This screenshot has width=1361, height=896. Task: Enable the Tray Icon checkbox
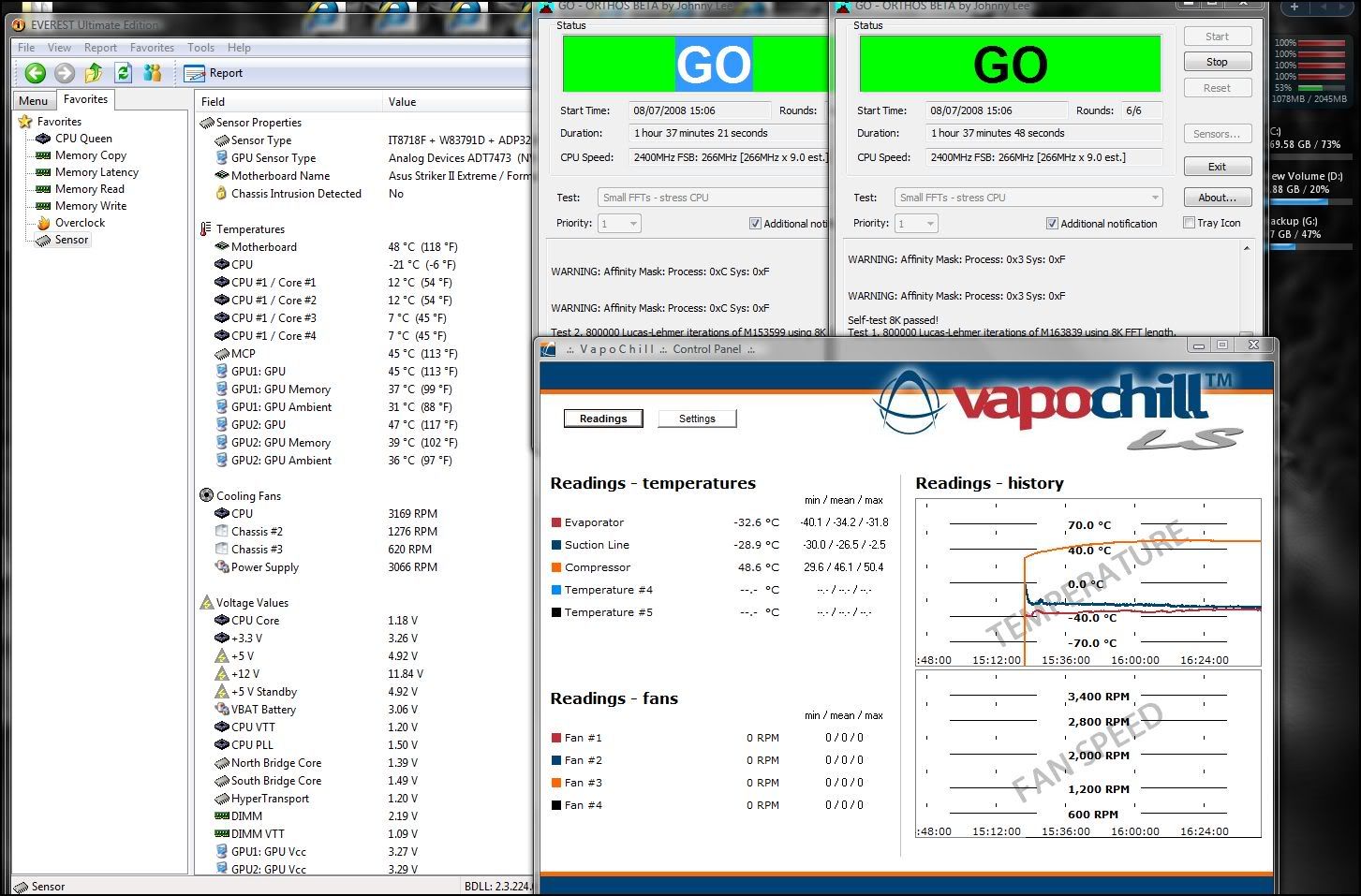click(1189, 223)
